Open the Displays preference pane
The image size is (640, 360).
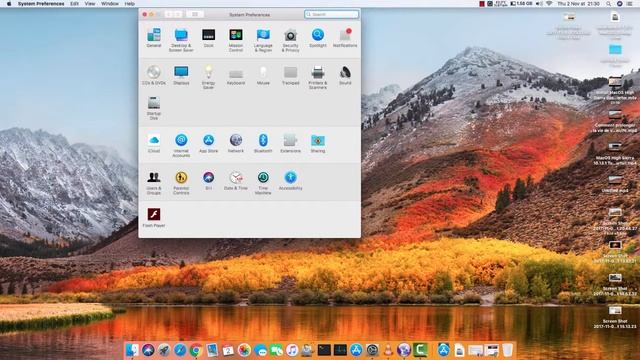(x=181, y=75)
